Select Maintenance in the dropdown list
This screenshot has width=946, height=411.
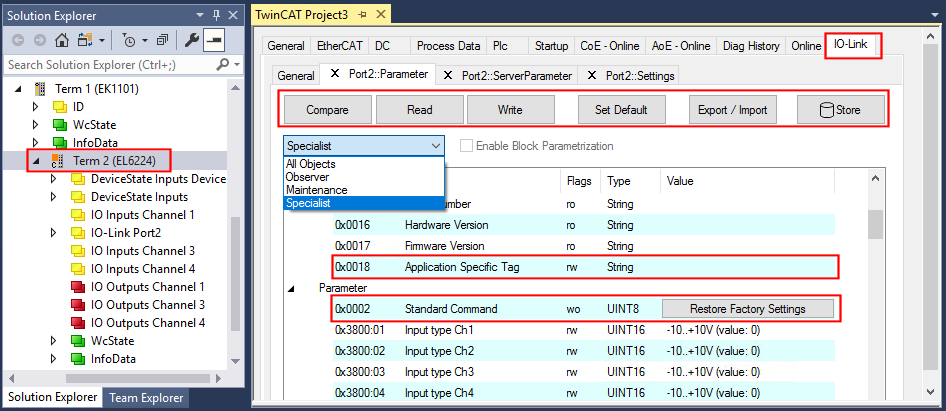click(317, 190)
